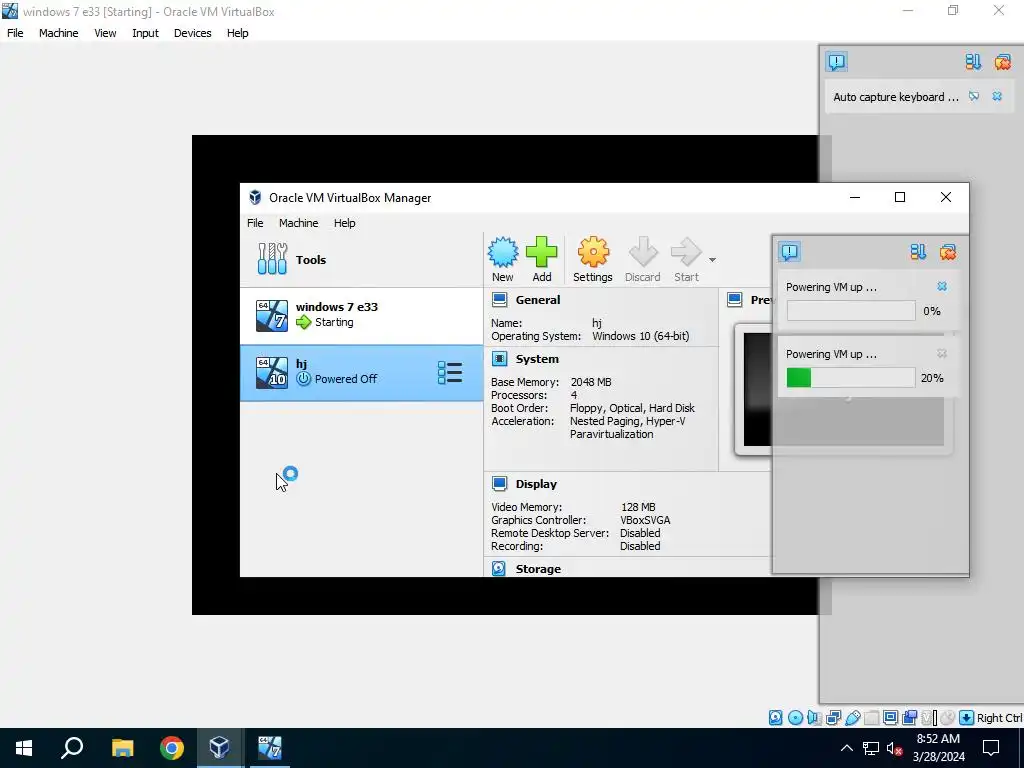
Task: Open Input menu of windows 7 e33 window
Action: (145, 33)
